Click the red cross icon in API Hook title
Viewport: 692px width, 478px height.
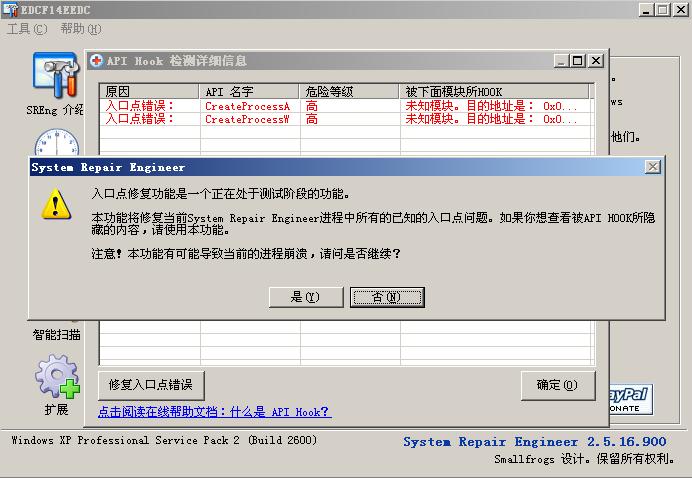pyautogui.click(x=96, y=60)
